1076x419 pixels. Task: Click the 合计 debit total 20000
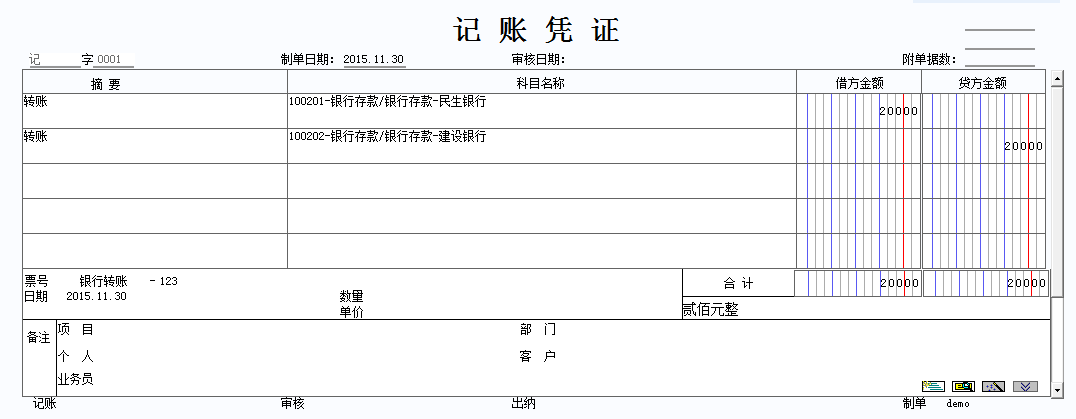[900, 283]
